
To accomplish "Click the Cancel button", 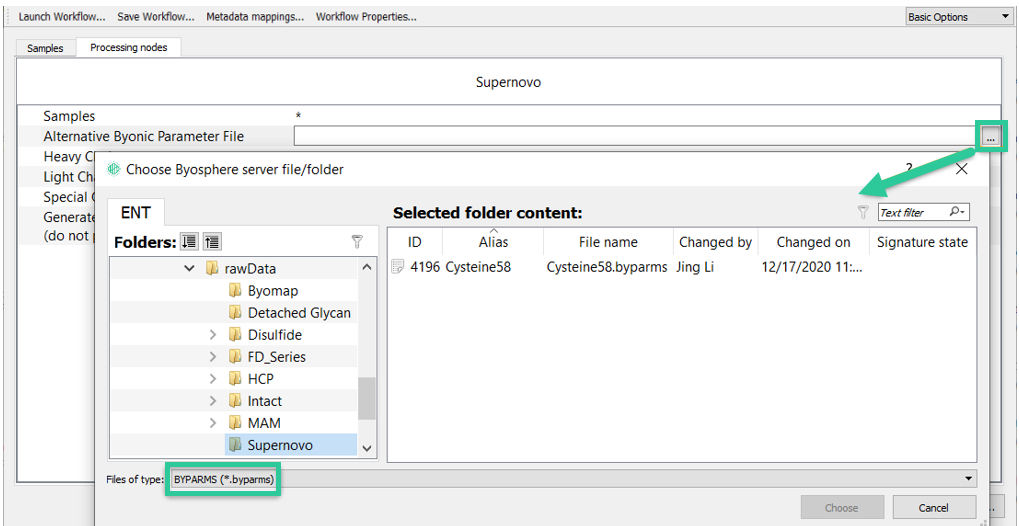I will [935, 508].
